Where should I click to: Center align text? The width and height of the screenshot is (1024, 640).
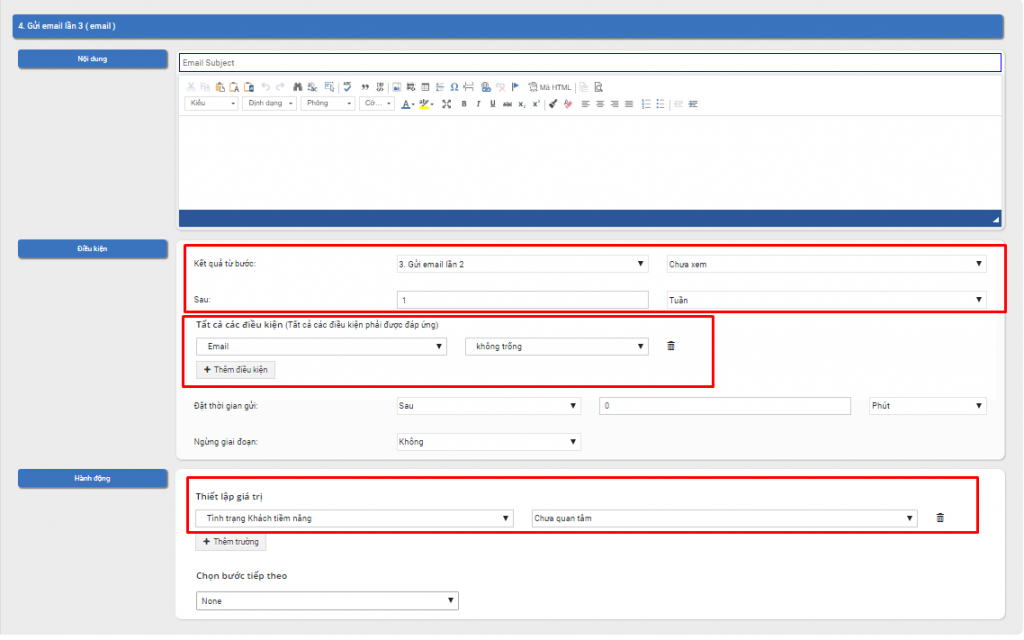(600, 104)
